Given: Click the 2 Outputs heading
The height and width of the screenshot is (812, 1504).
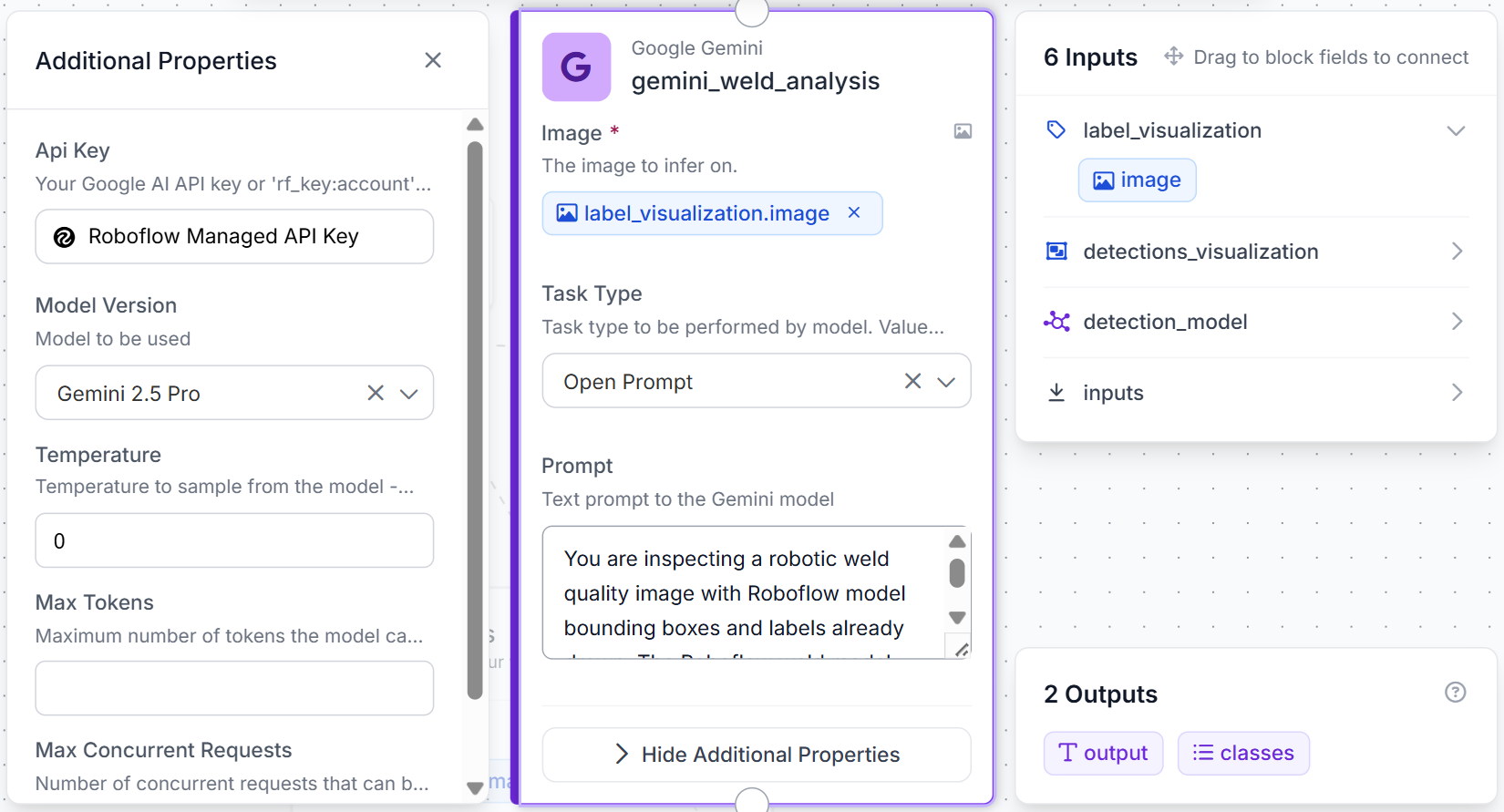Looking at the screenshot, I should pyautogui.click(x=1100, y=694).
